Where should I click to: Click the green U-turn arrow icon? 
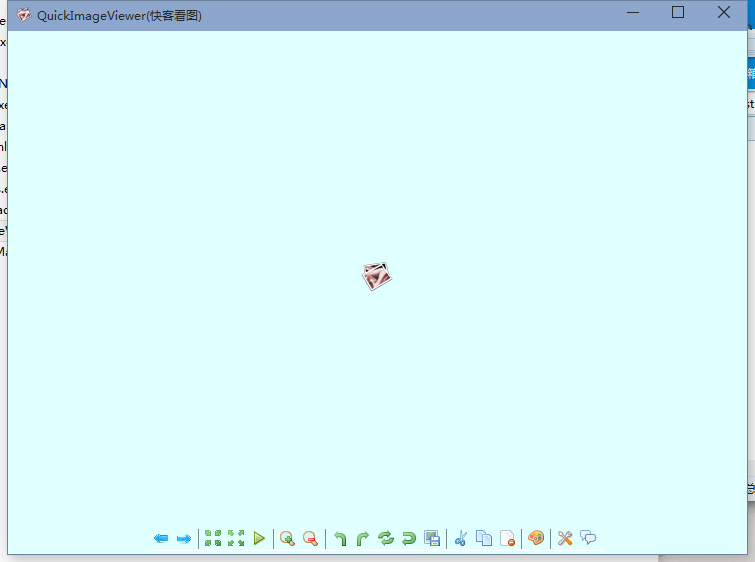[x=409, y=538]
